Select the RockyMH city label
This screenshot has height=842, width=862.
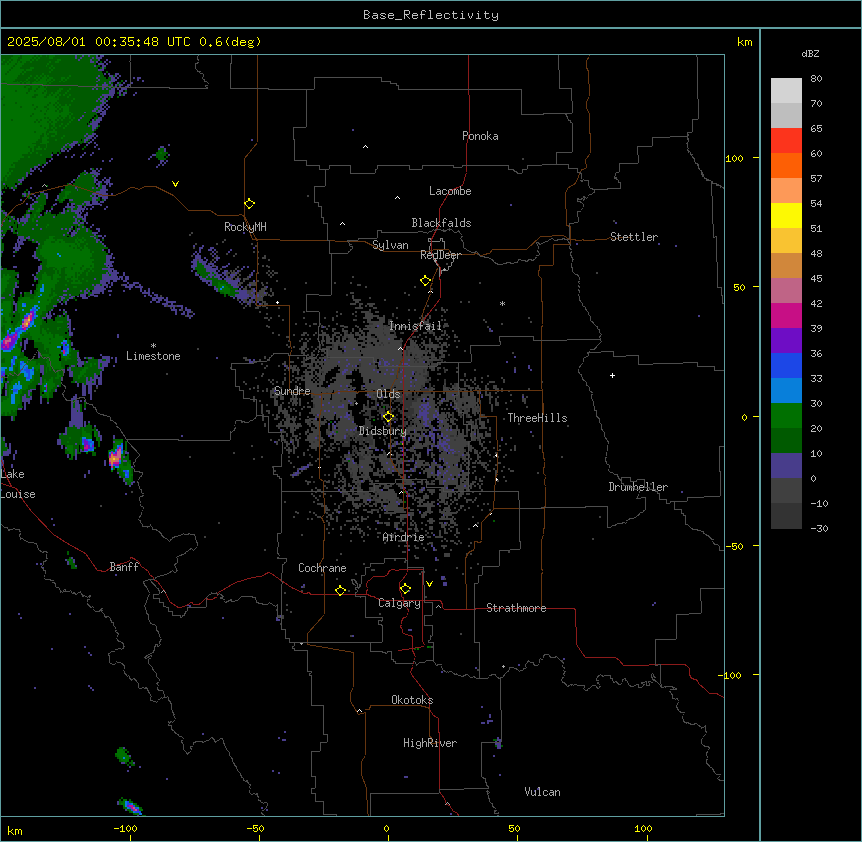[x=245, y=227]
